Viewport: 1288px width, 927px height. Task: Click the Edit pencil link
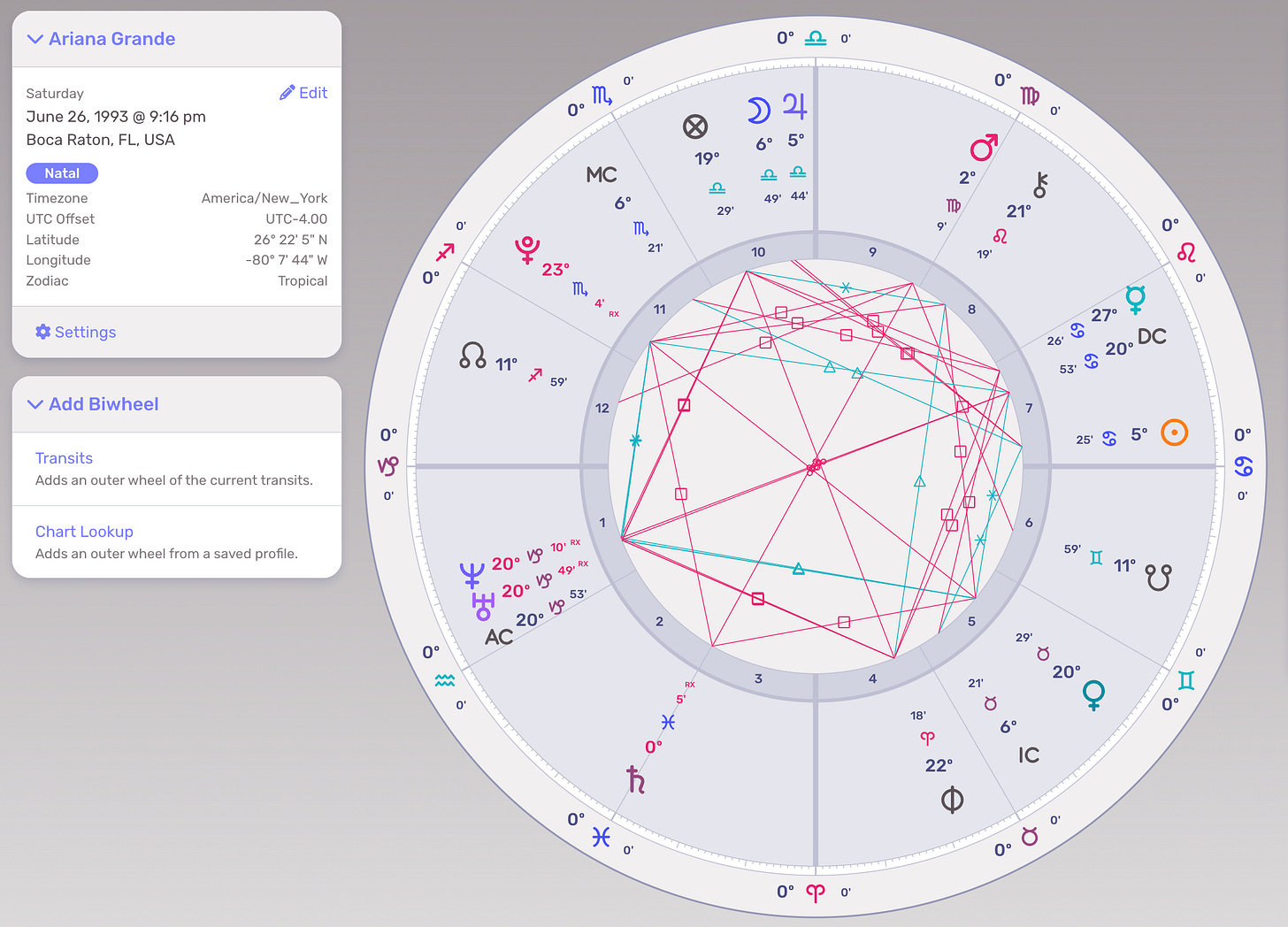pos(303,93)
